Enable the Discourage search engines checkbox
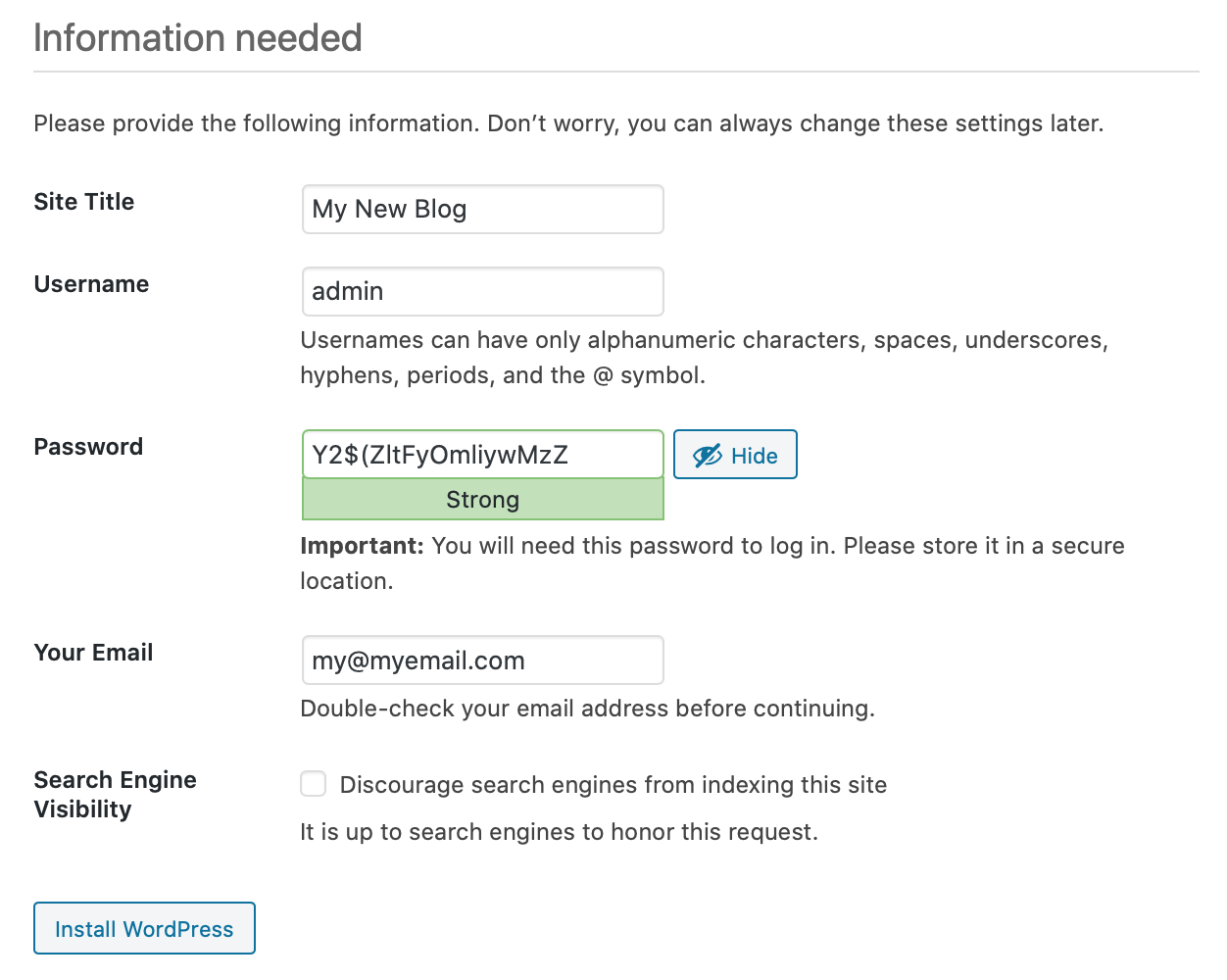The height and width of the screenshot is (980, 1227). [314, 784]
